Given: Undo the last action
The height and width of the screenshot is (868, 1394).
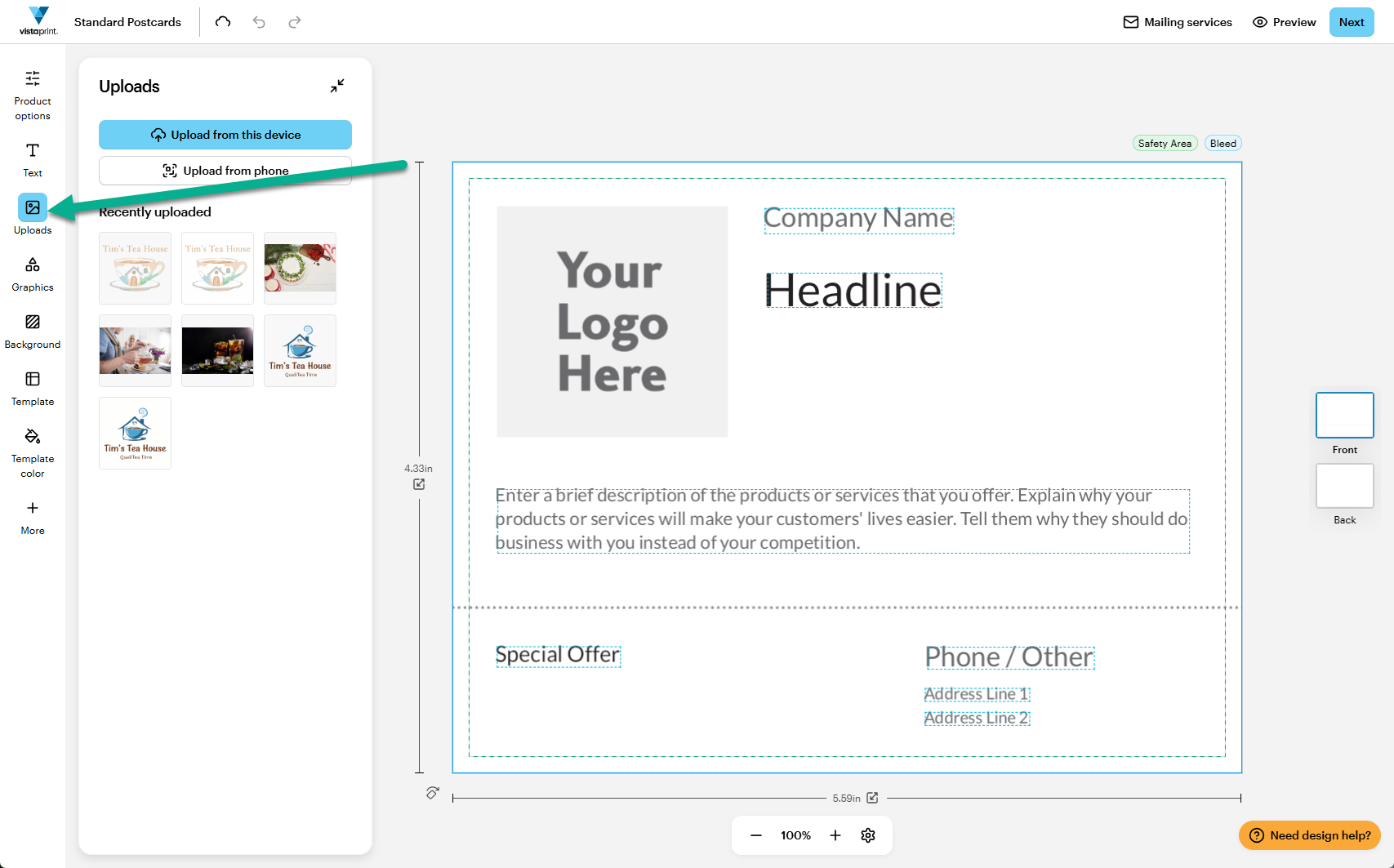Looking at the screenshot, I should (259, 22).
